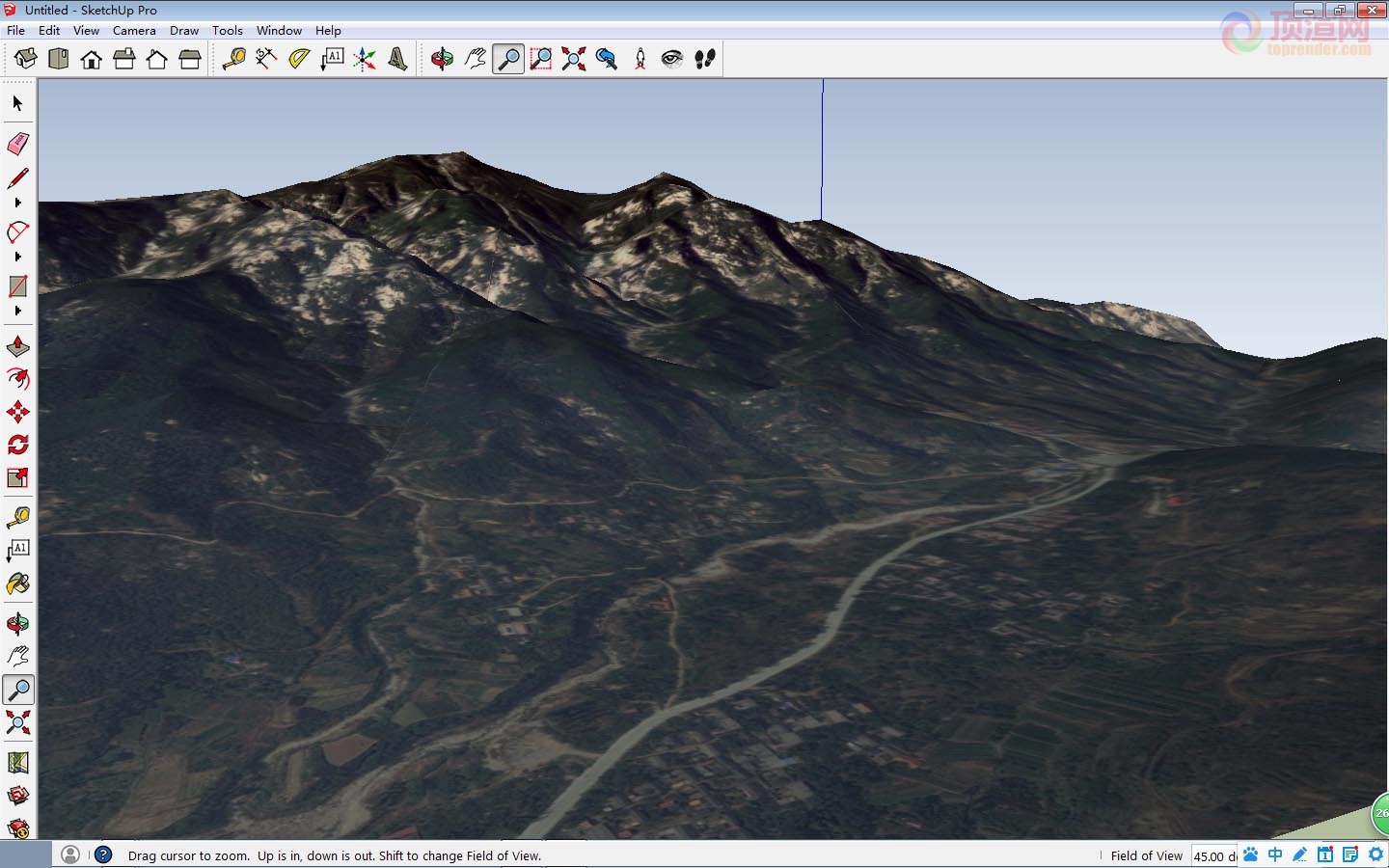Image resolution: width=1389 pixels, height=868 pixels.
Task: Select the Arc tool
Action: coord(18,232)
